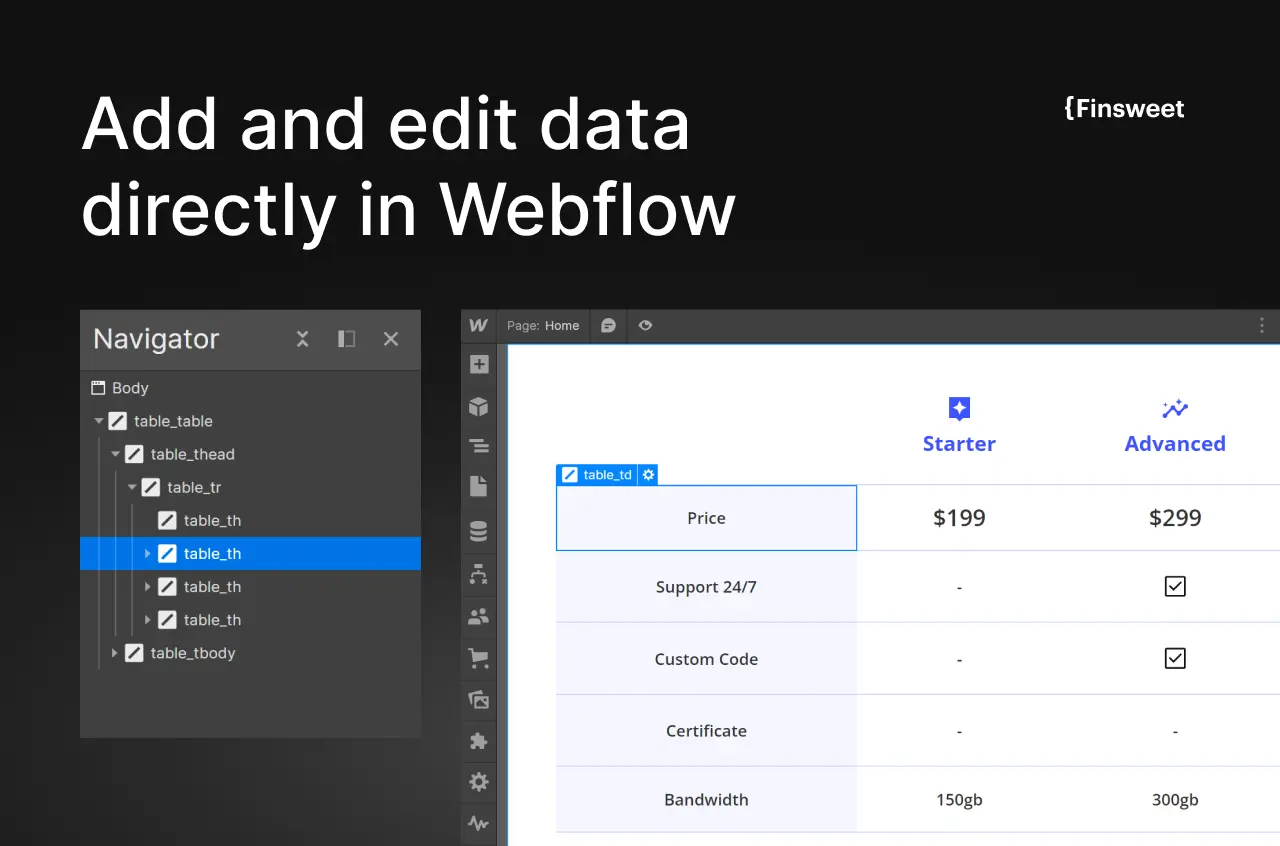
Task: Click the Starter column heading
Action: coord(959,444)
